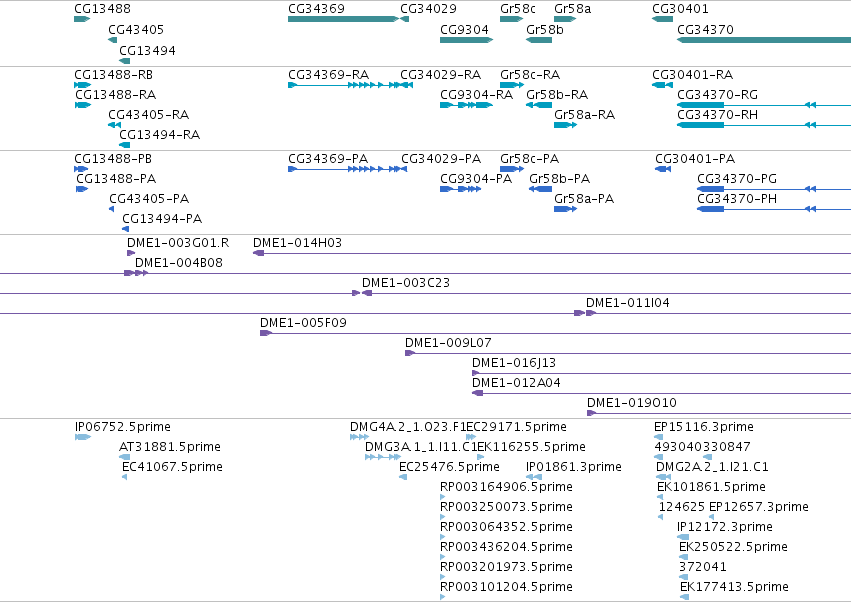This screenshot has width=851, height=602.
Task: Select the CG34369-RA transcript label
Action: pos(328,74)
